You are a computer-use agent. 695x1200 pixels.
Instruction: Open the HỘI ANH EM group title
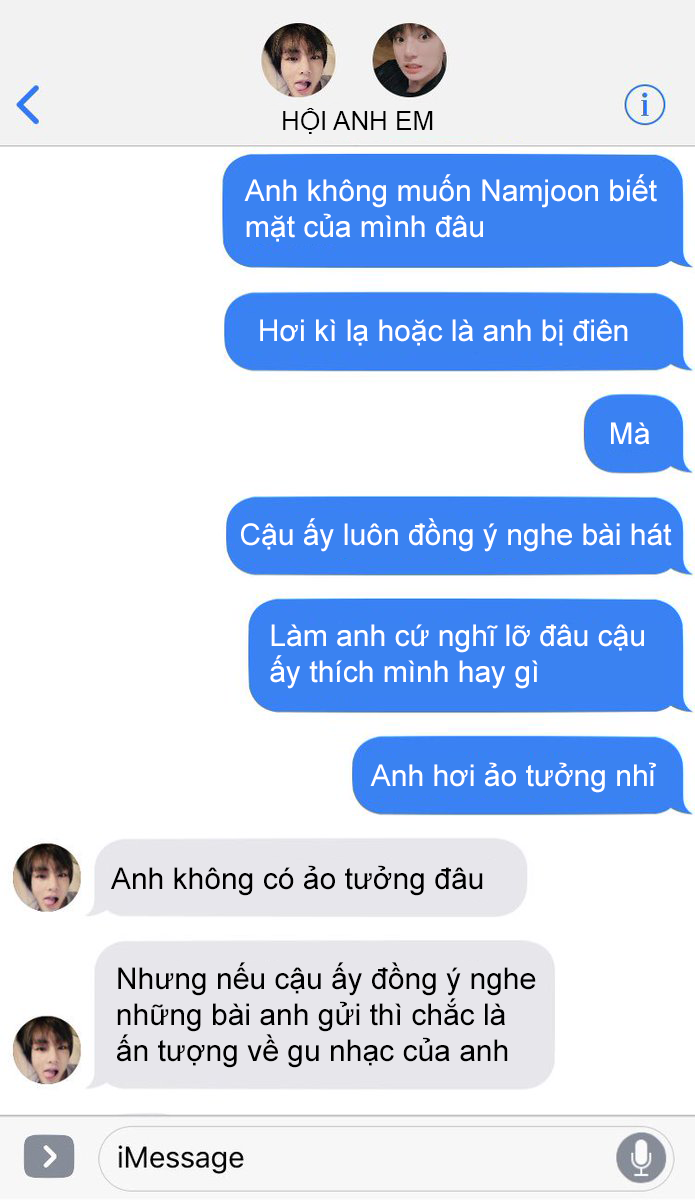[358, 122]
